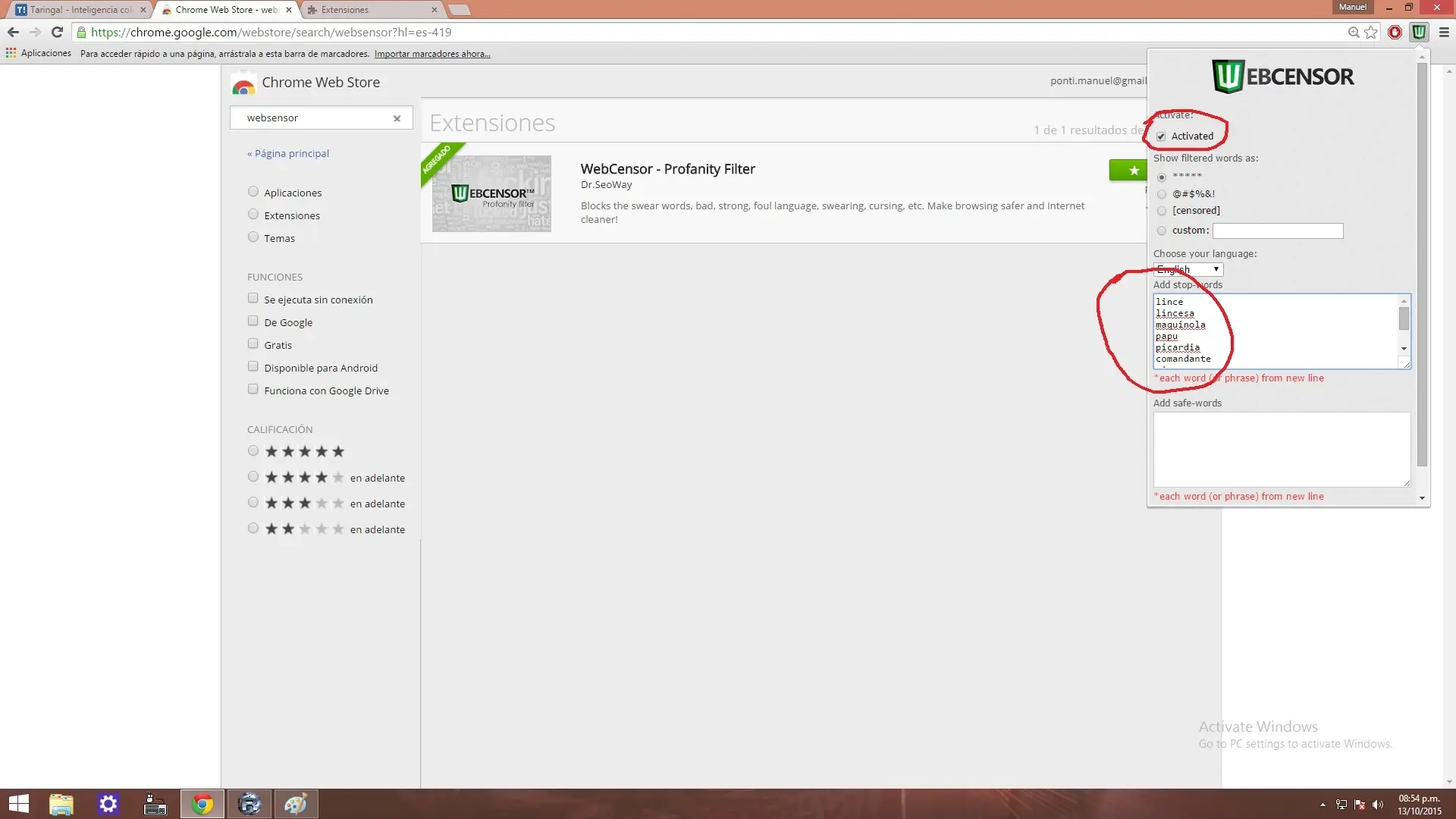This screenshot has height=819, width=1456.
Task: Click the volume icon in the system tray
Action: [1378, 805]
